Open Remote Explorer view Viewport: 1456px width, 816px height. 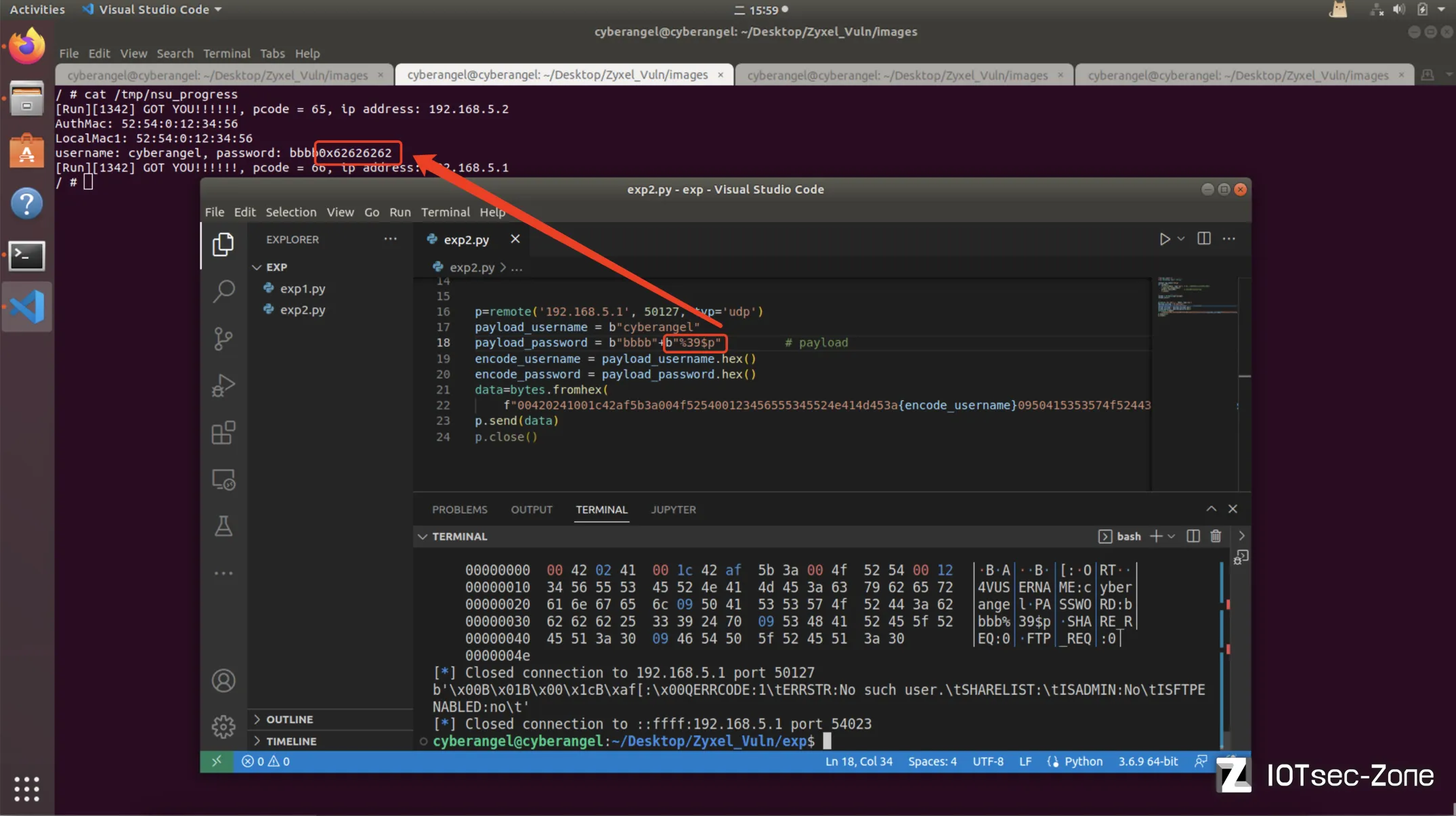tap(223, 479)
